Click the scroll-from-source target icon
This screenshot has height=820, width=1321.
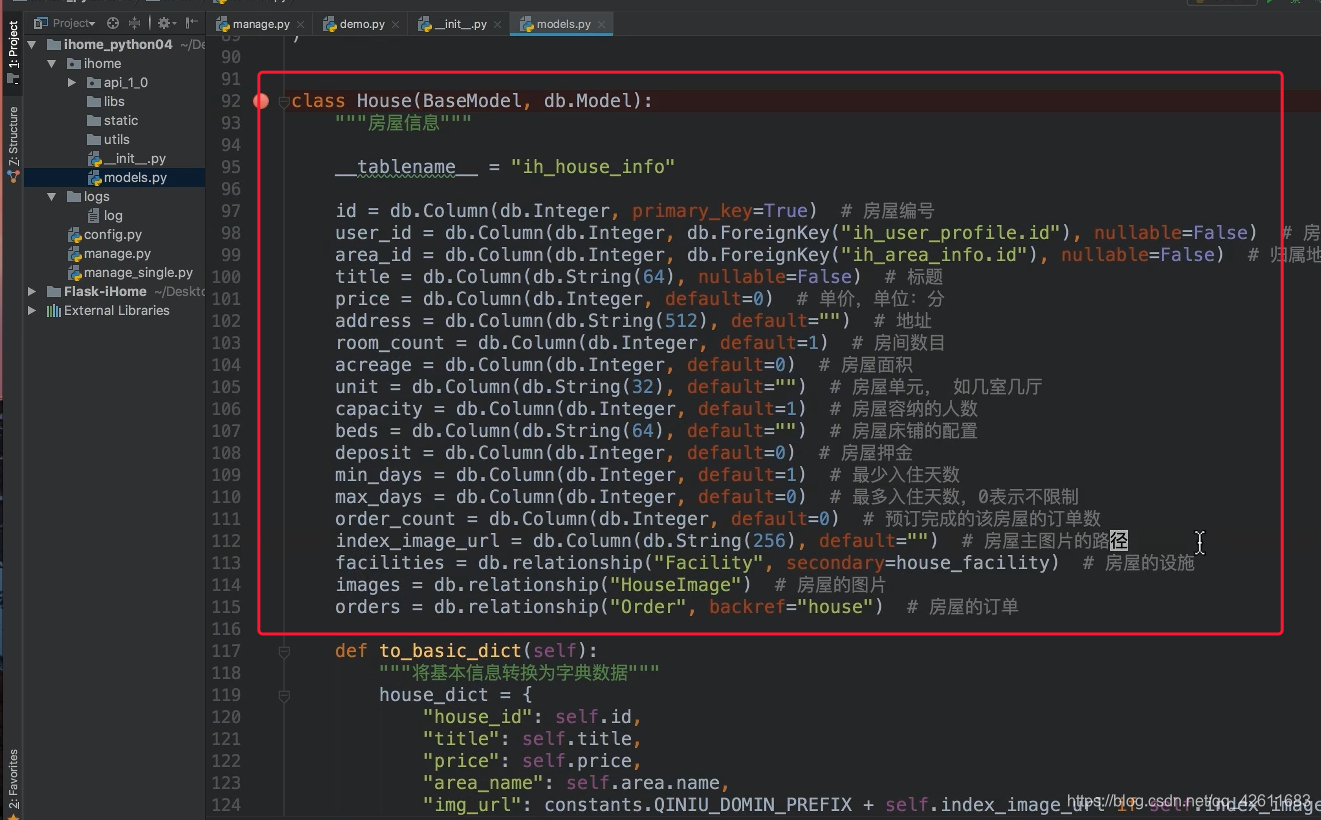pyautogui.click(x=112, y=22)
